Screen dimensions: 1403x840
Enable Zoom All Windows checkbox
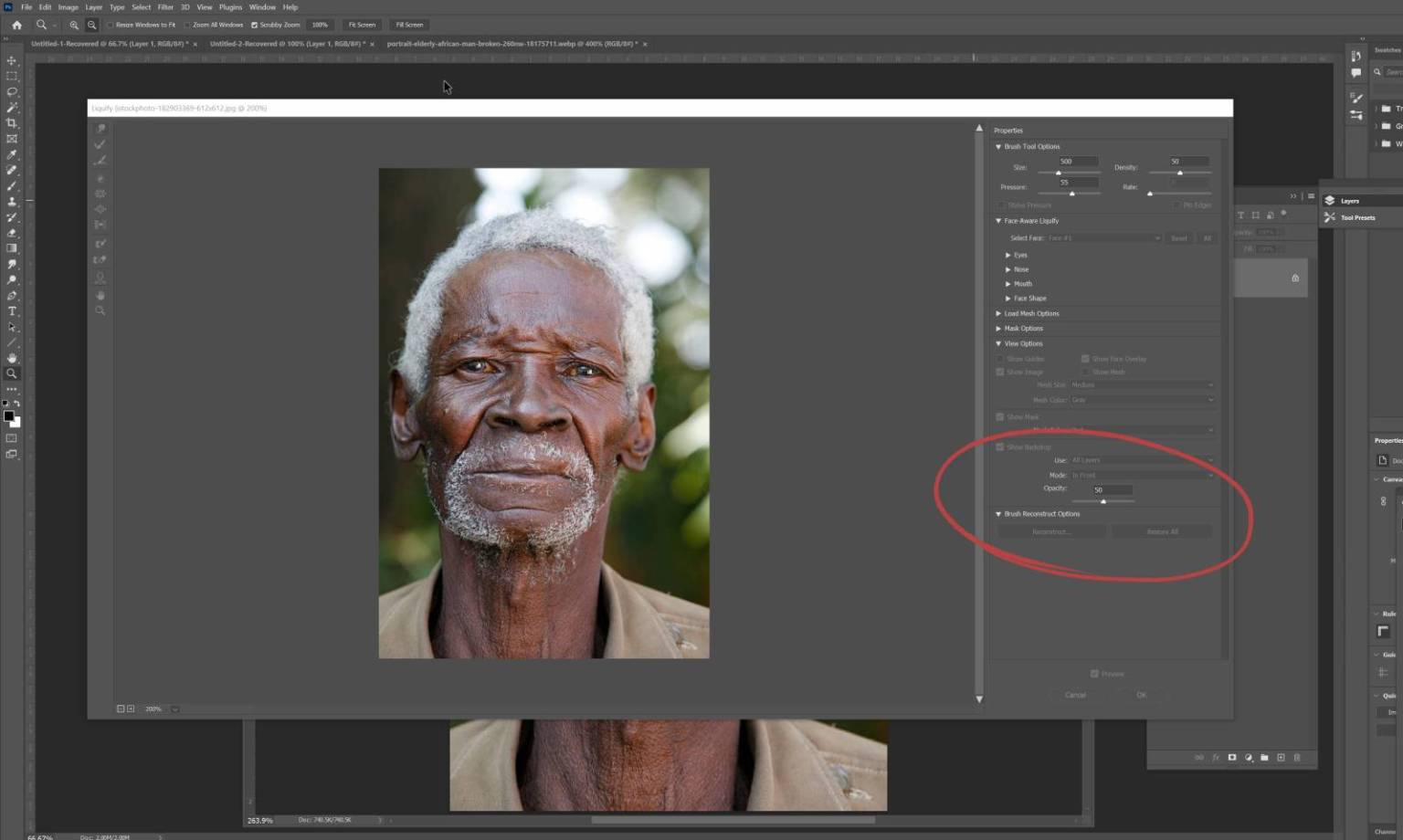pyautogui.click(x=187, y=25)
